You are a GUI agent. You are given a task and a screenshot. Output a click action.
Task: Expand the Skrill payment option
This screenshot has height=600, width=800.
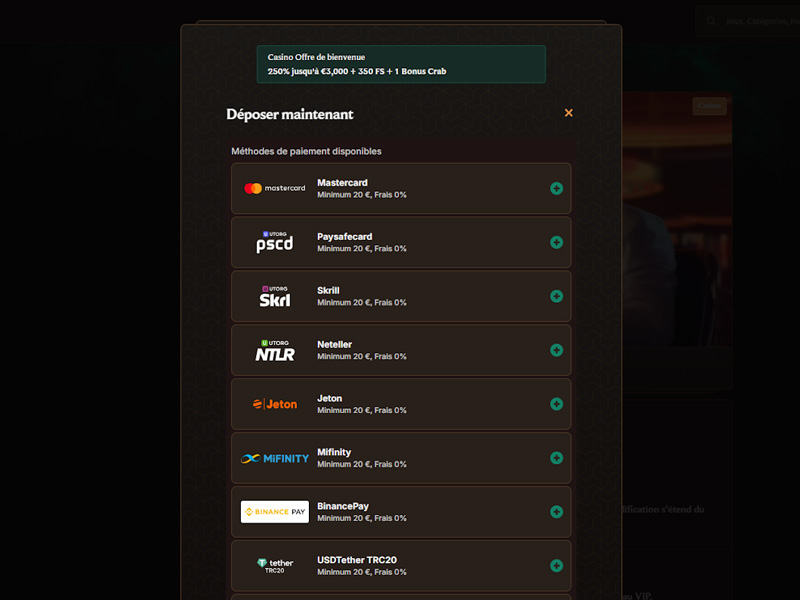(x=556, y=296)
